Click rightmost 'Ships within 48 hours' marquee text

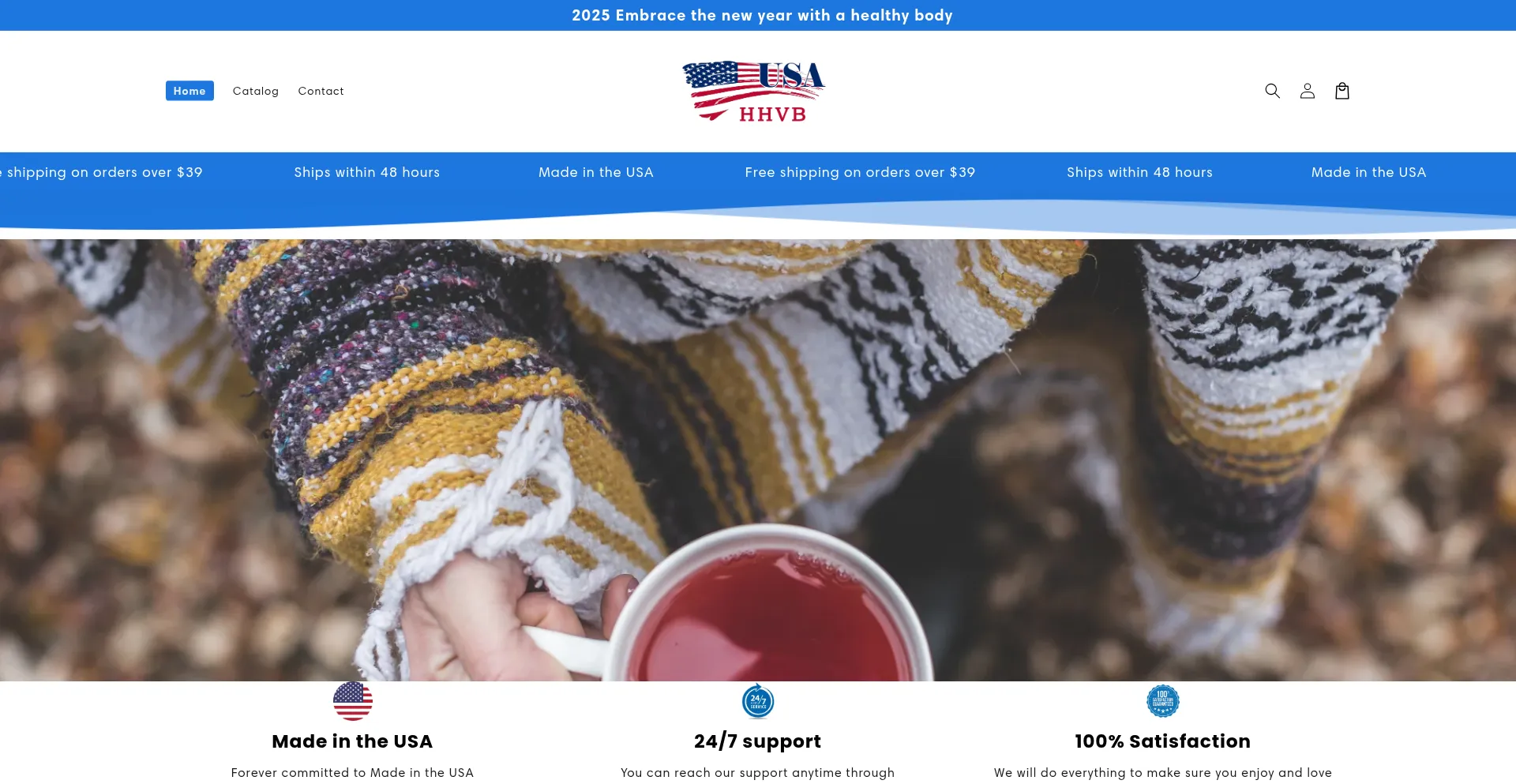[x=1140, y=172]
